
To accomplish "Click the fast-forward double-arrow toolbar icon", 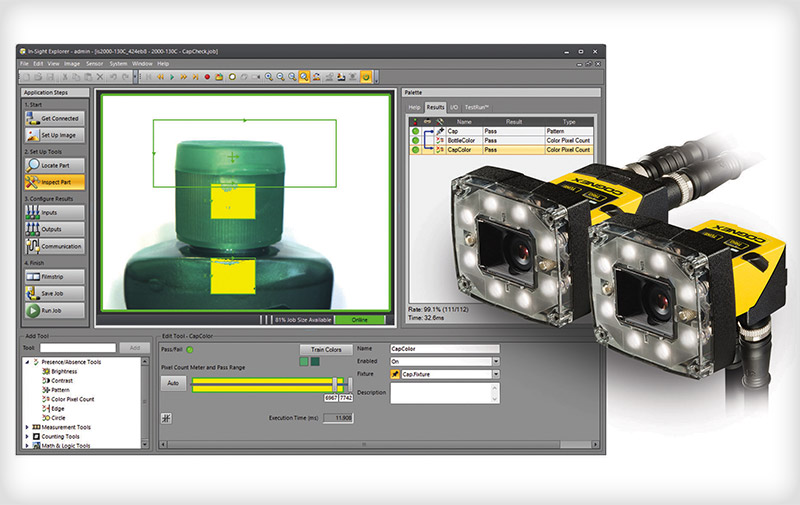I will pos(184,77).
